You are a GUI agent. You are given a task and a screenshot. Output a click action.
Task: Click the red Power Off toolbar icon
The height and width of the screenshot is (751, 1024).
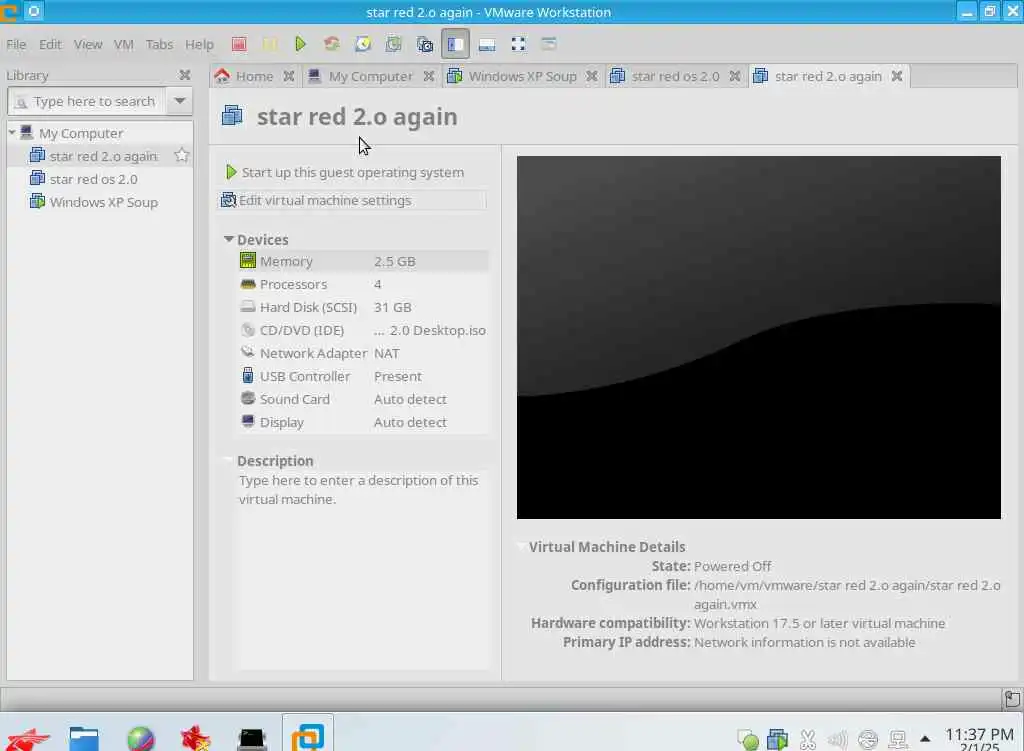point(239,44)
